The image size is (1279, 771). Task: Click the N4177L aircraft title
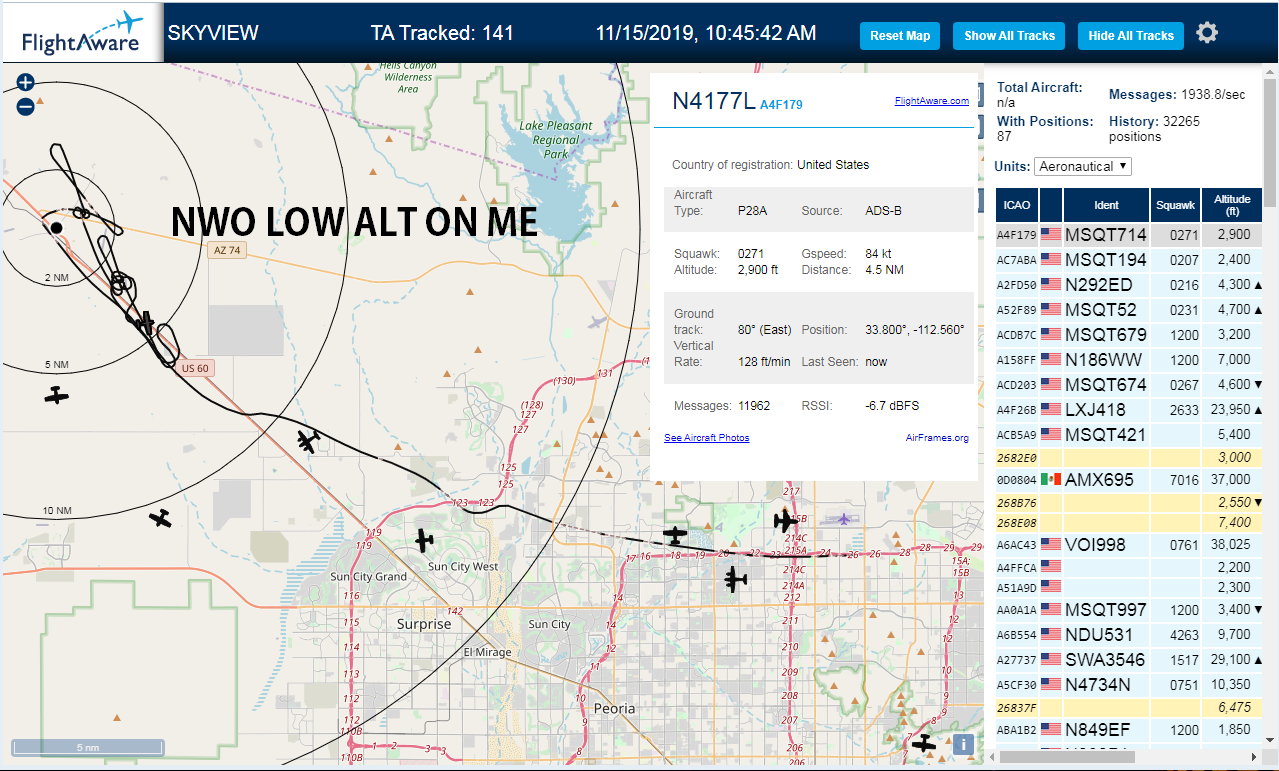pos(713,101)
